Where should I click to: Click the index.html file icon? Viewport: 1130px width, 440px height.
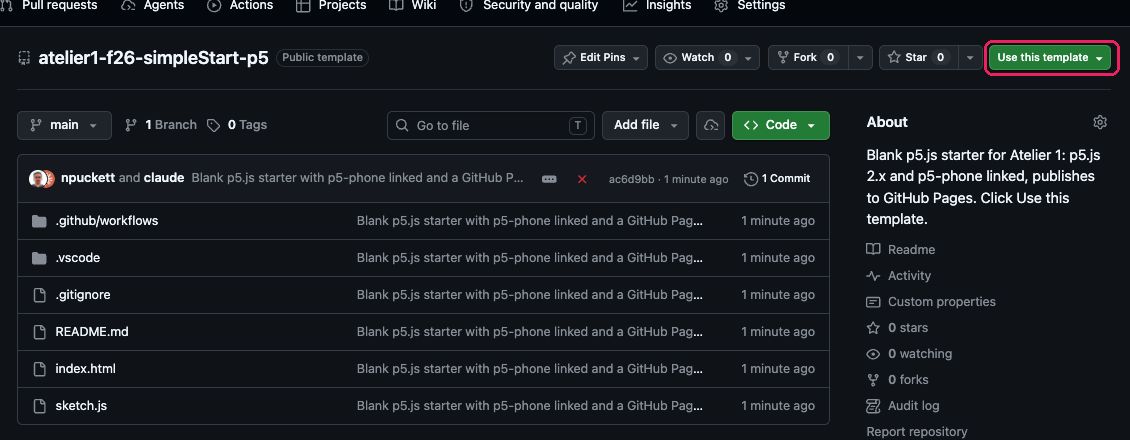pos(39,369)
